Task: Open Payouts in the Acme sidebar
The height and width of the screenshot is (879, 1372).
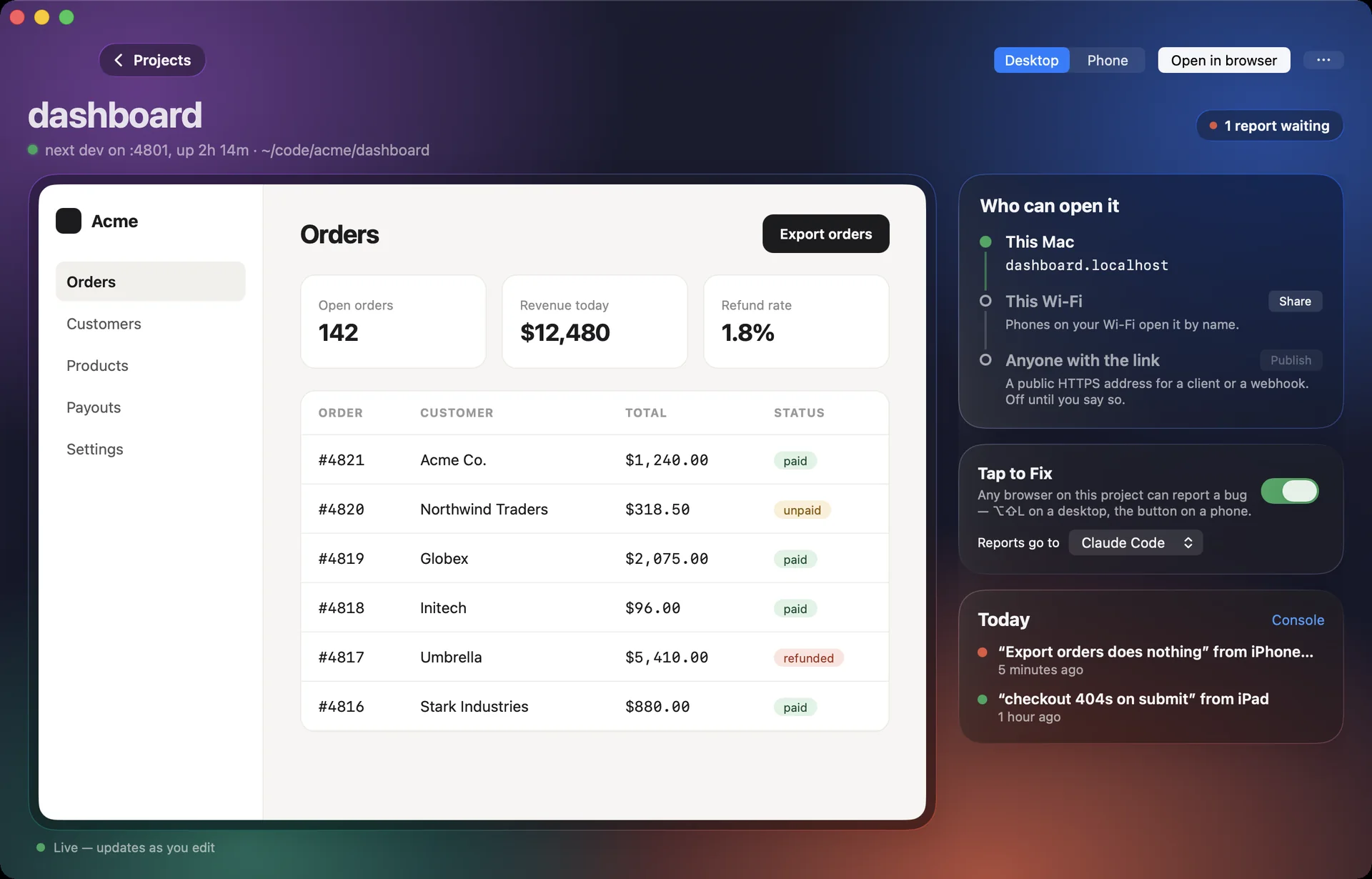Action: pyautogui.click(x=150, y=407)
